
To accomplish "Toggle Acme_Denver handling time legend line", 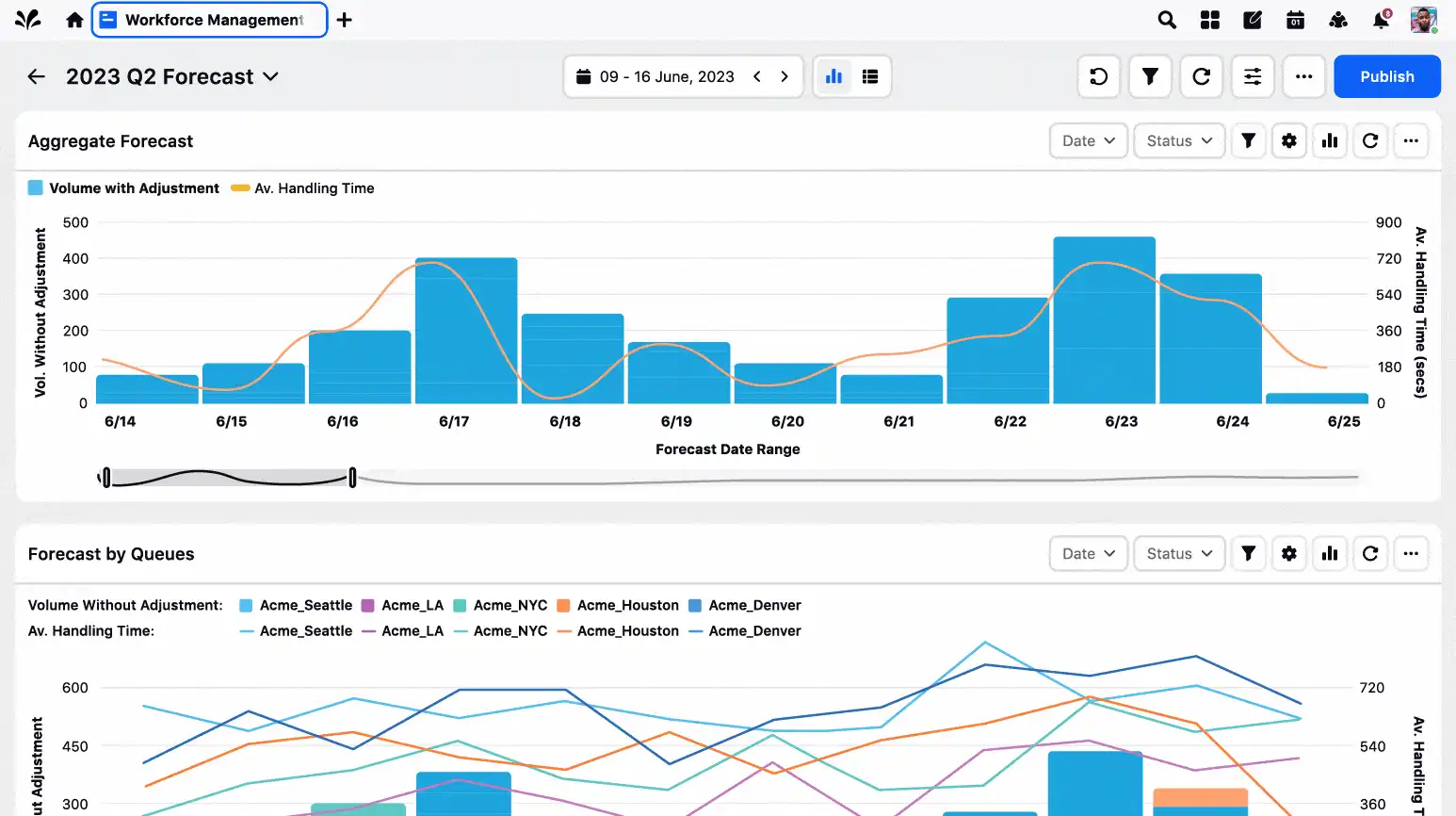I will point(745,631).
